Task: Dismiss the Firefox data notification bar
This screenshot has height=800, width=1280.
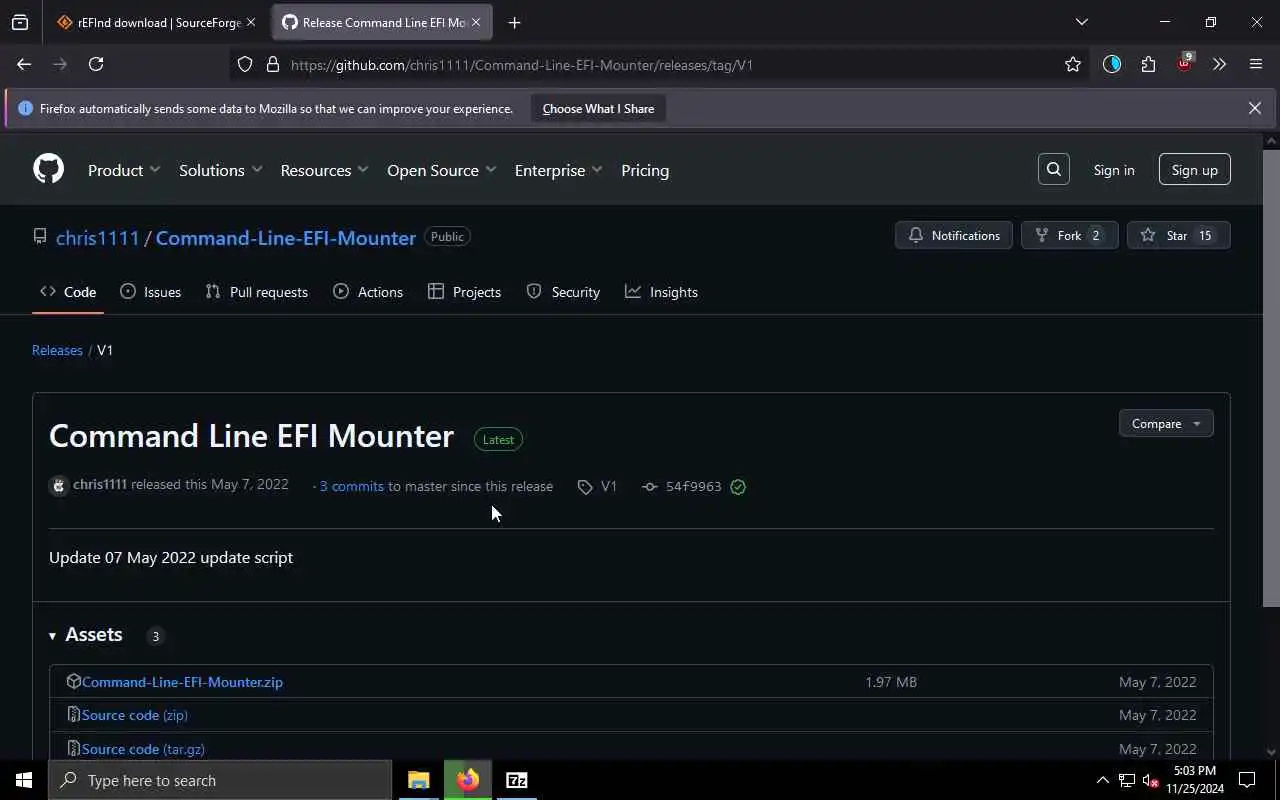Action: 1254,108
